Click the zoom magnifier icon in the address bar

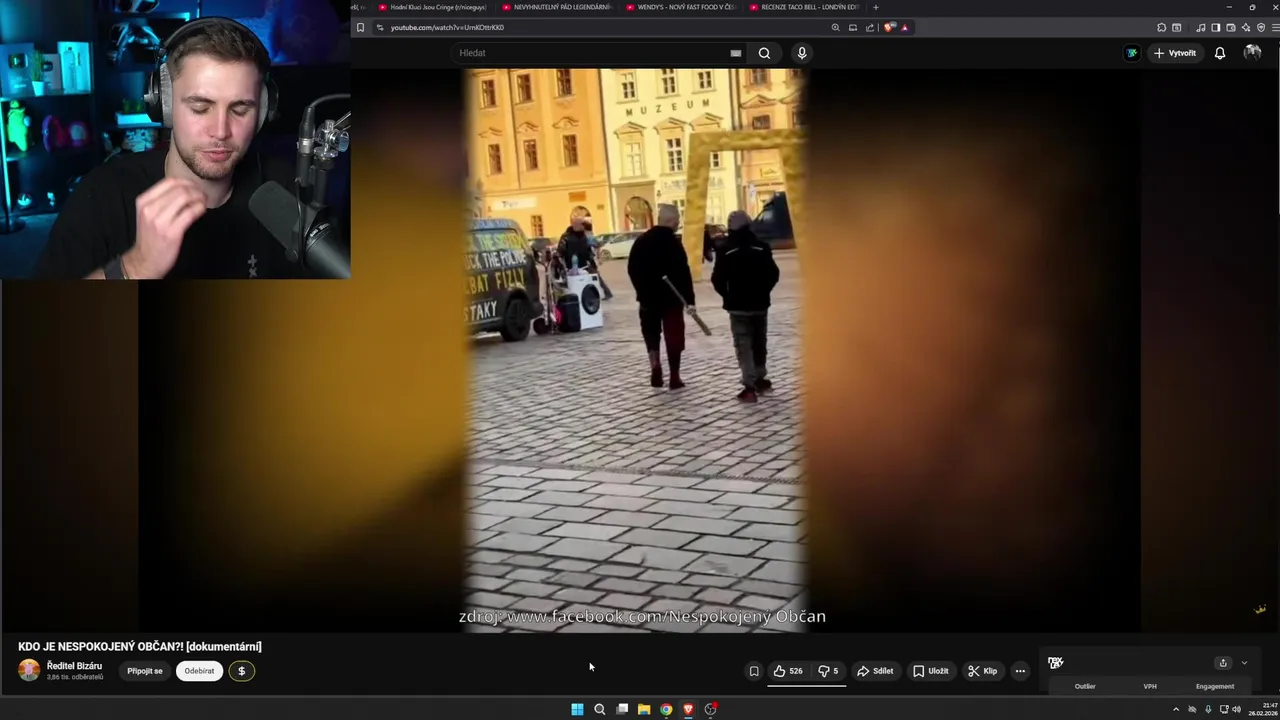(x=835, y=28)
